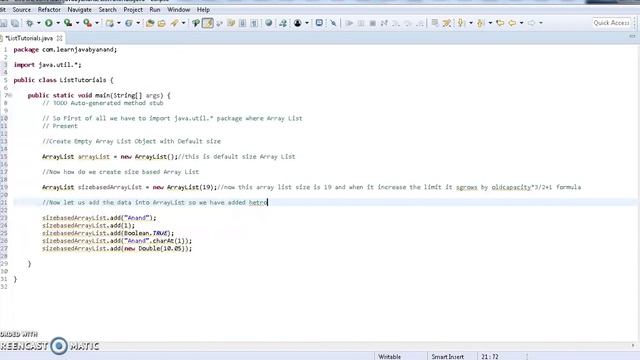Viewport: 640px width, 360px height.
Task: Open the Debug gear dropdown arrow
Action: pyautogui.click(x=39, y=23)
